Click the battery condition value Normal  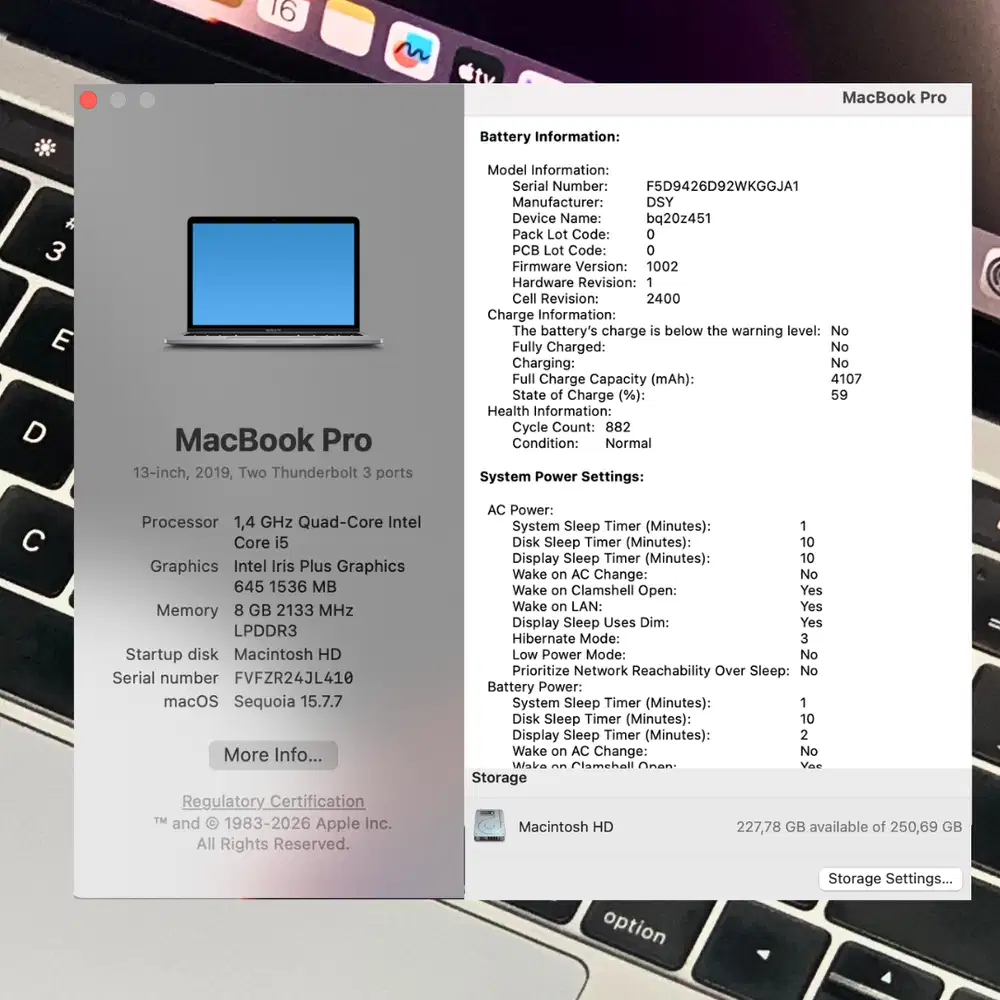point(628,443)
